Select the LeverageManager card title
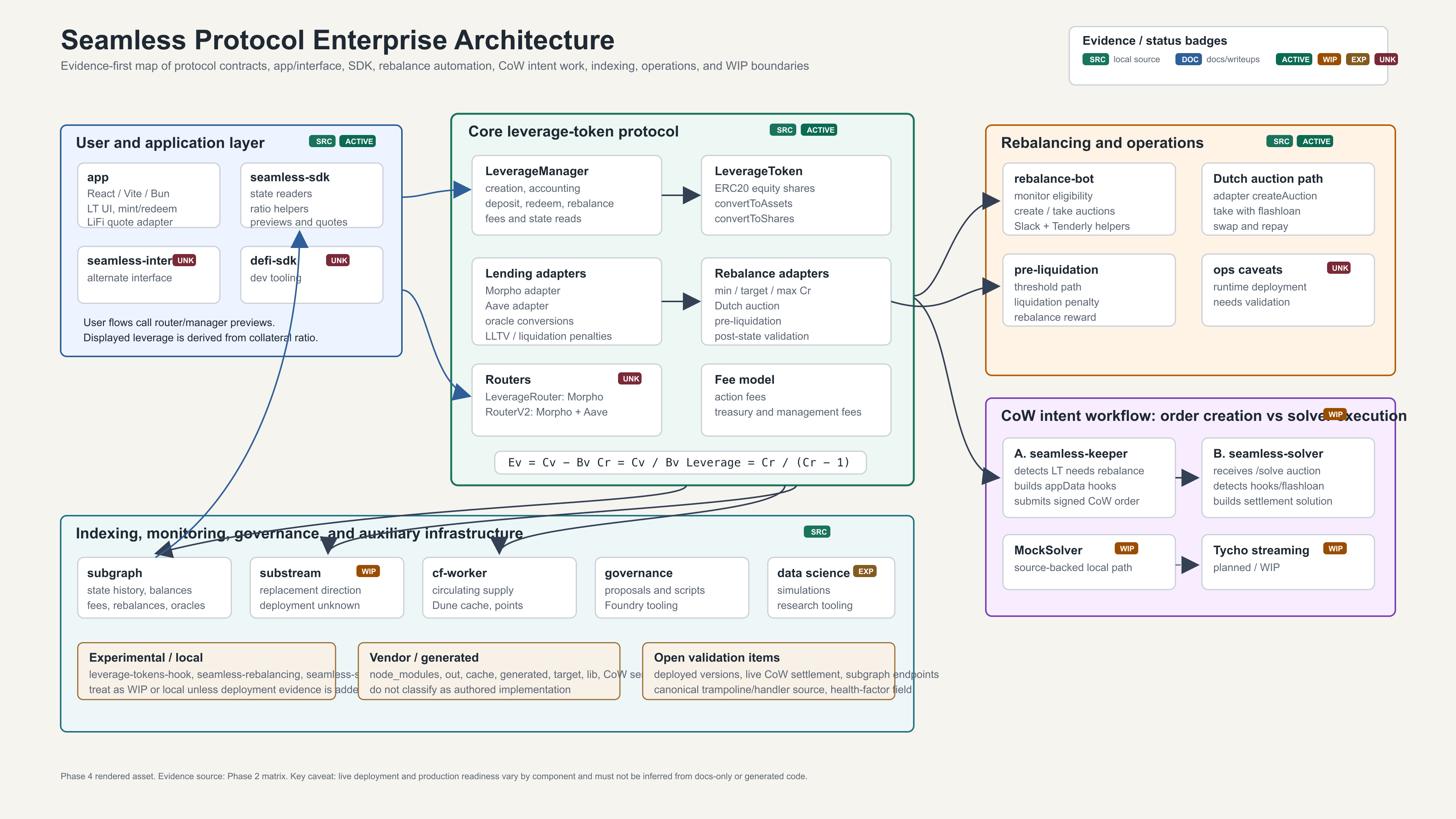Image resolution: width=1456 pixels, height=819 pixels. tap(537, 171)
